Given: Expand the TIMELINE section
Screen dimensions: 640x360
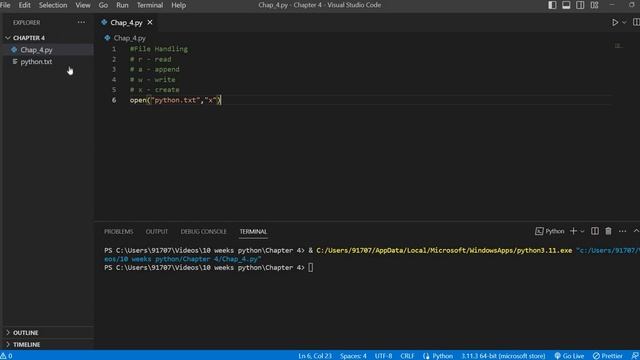Looking at the screenshot, I should (27, 344).
